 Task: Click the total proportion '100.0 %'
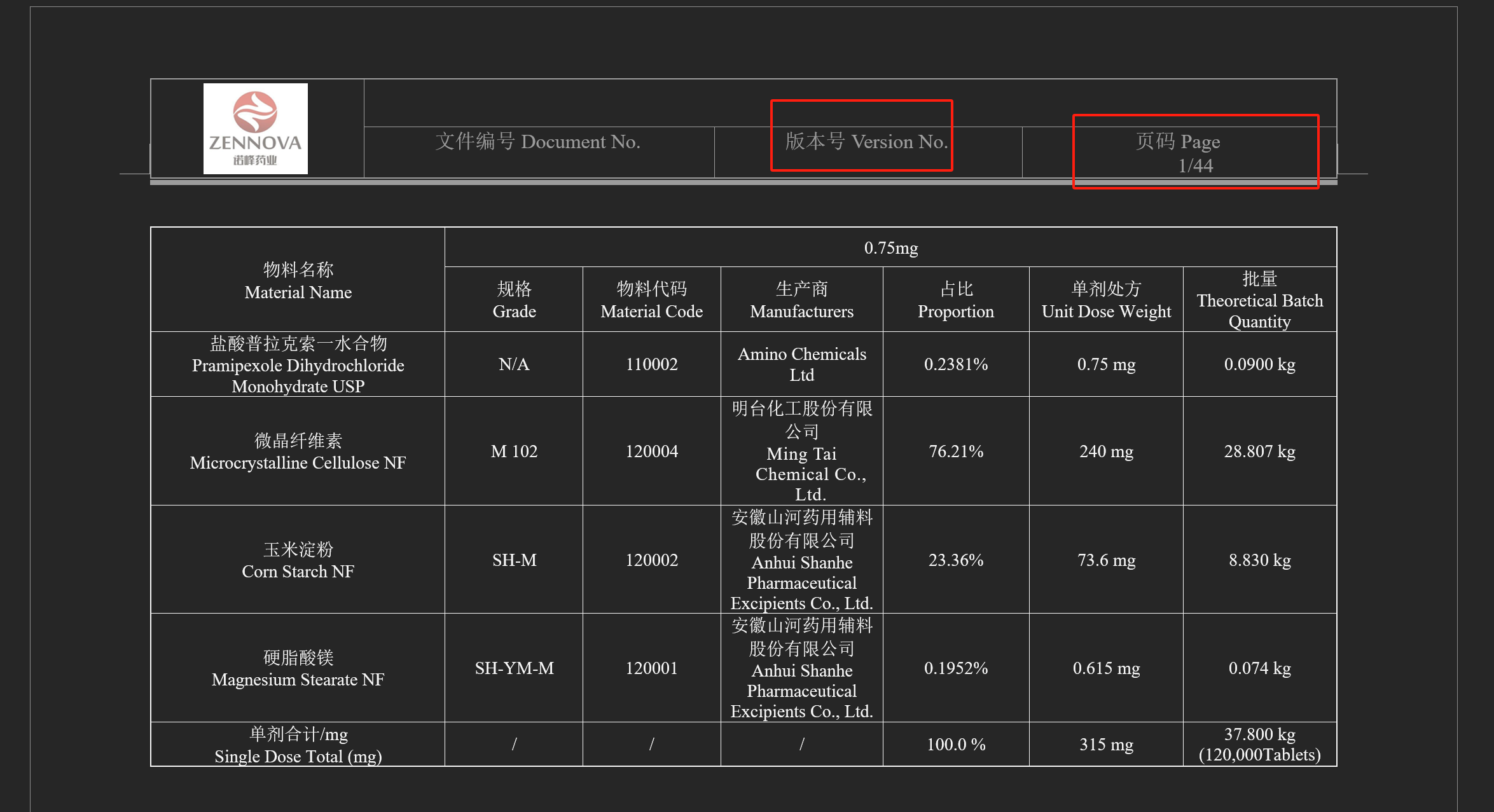tap(956, 745)
